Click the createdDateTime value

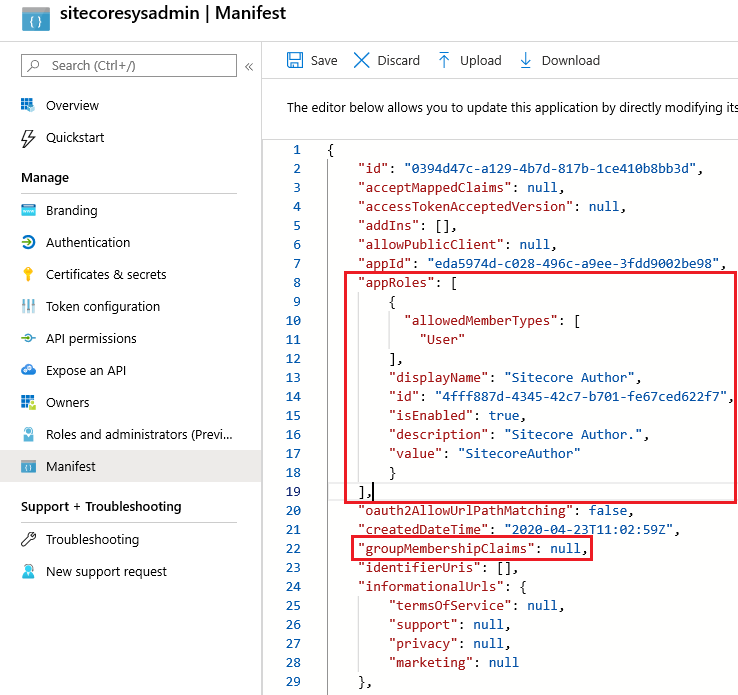589,529
